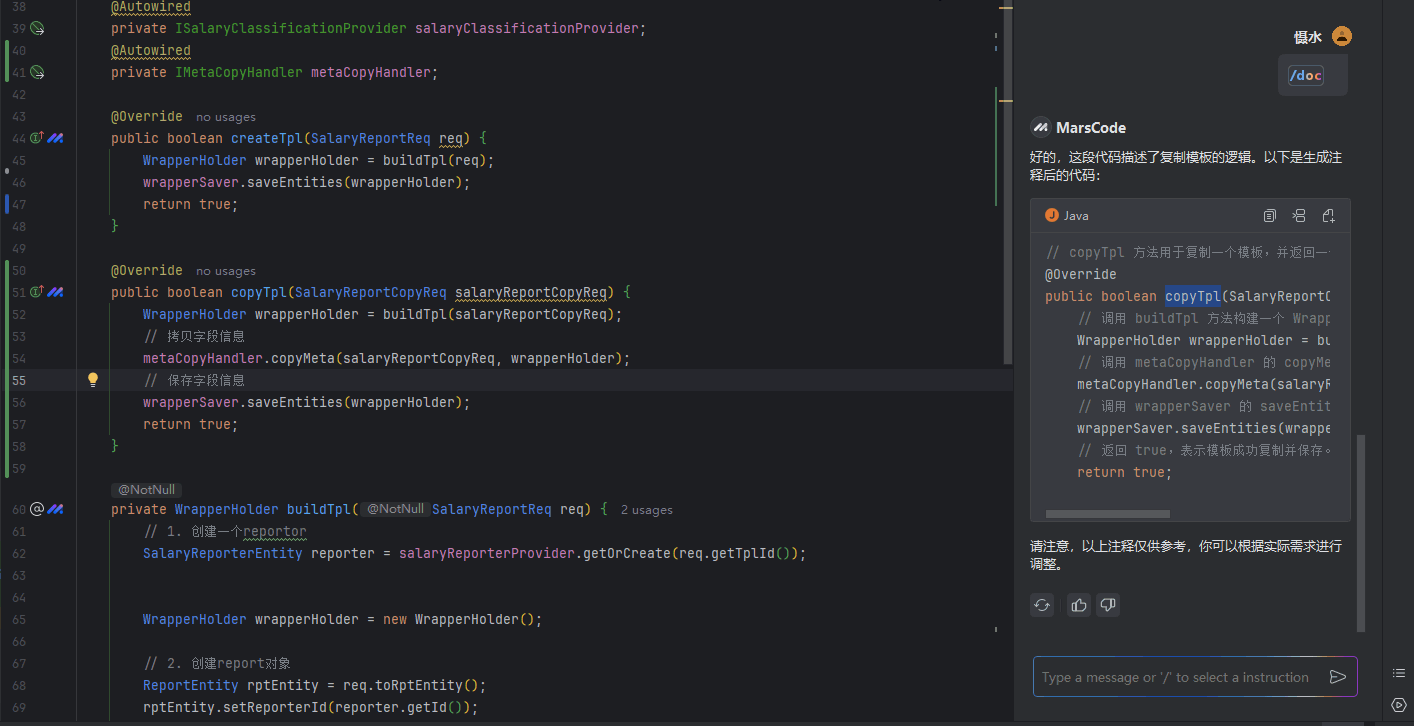The image size is (1414, 726).
Task: Open the hexagon play tool in right sidebar
Action: point(1399,704)
